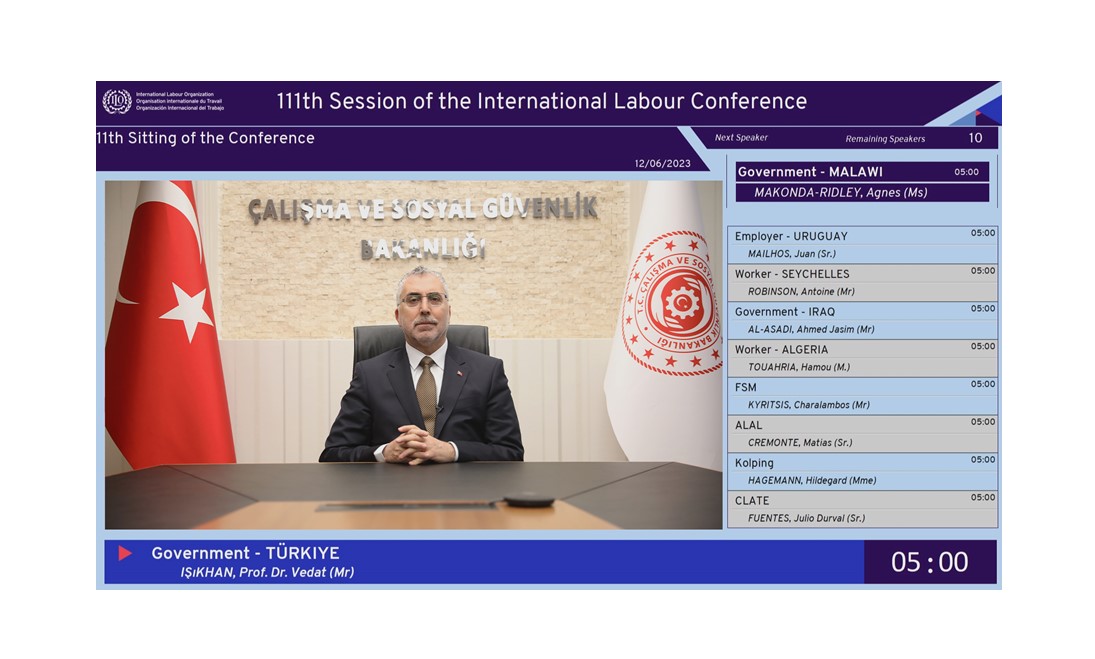Click the speaker's video feed
The height and width of the screenshot is (659, 1095).
[x=413, y=355]
